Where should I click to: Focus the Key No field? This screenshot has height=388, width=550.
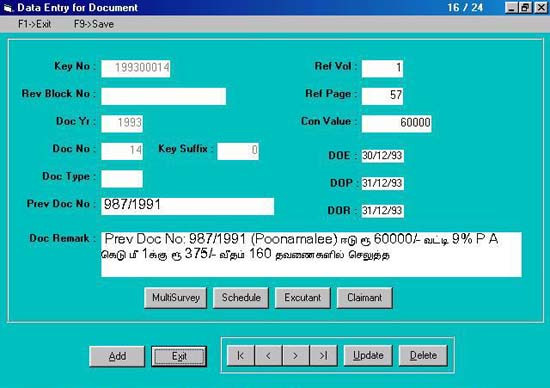click(x=136, y=68)
